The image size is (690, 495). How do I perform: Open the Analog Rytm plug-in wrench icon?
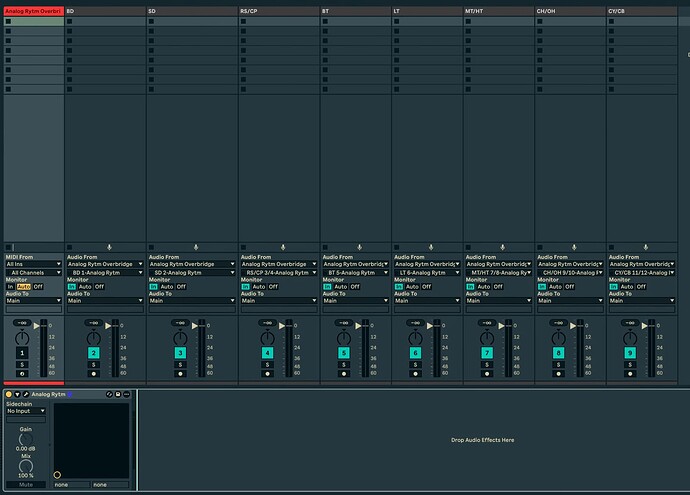coord(26,394)
